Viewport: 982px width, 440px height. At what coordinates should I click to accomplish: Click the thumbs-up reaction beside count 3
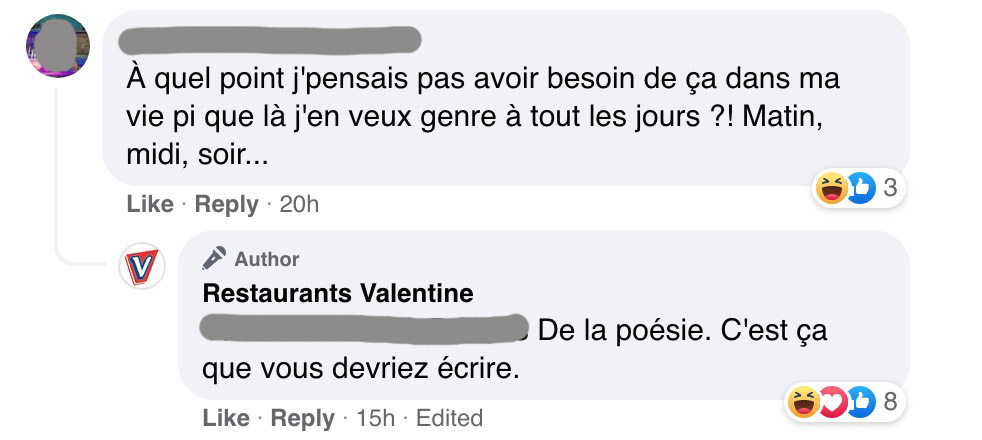pyautogui.click(x=859, y=187)
